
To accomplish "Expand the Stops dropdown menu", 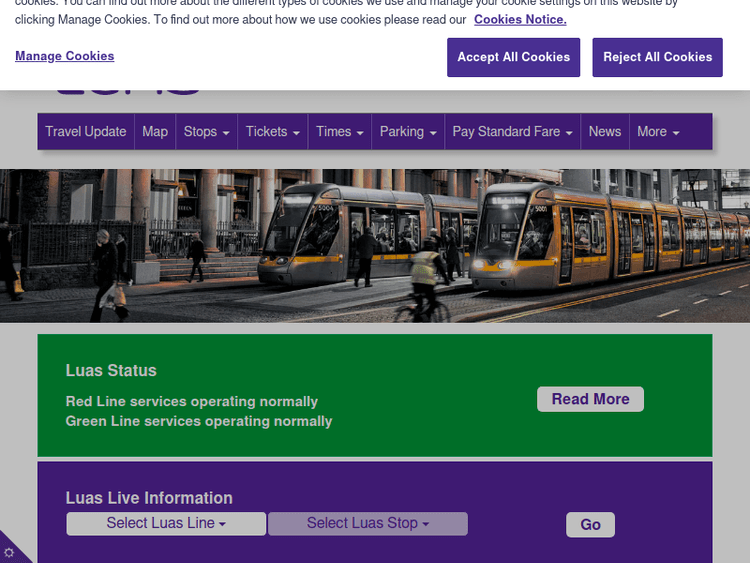I will point(206,132).
